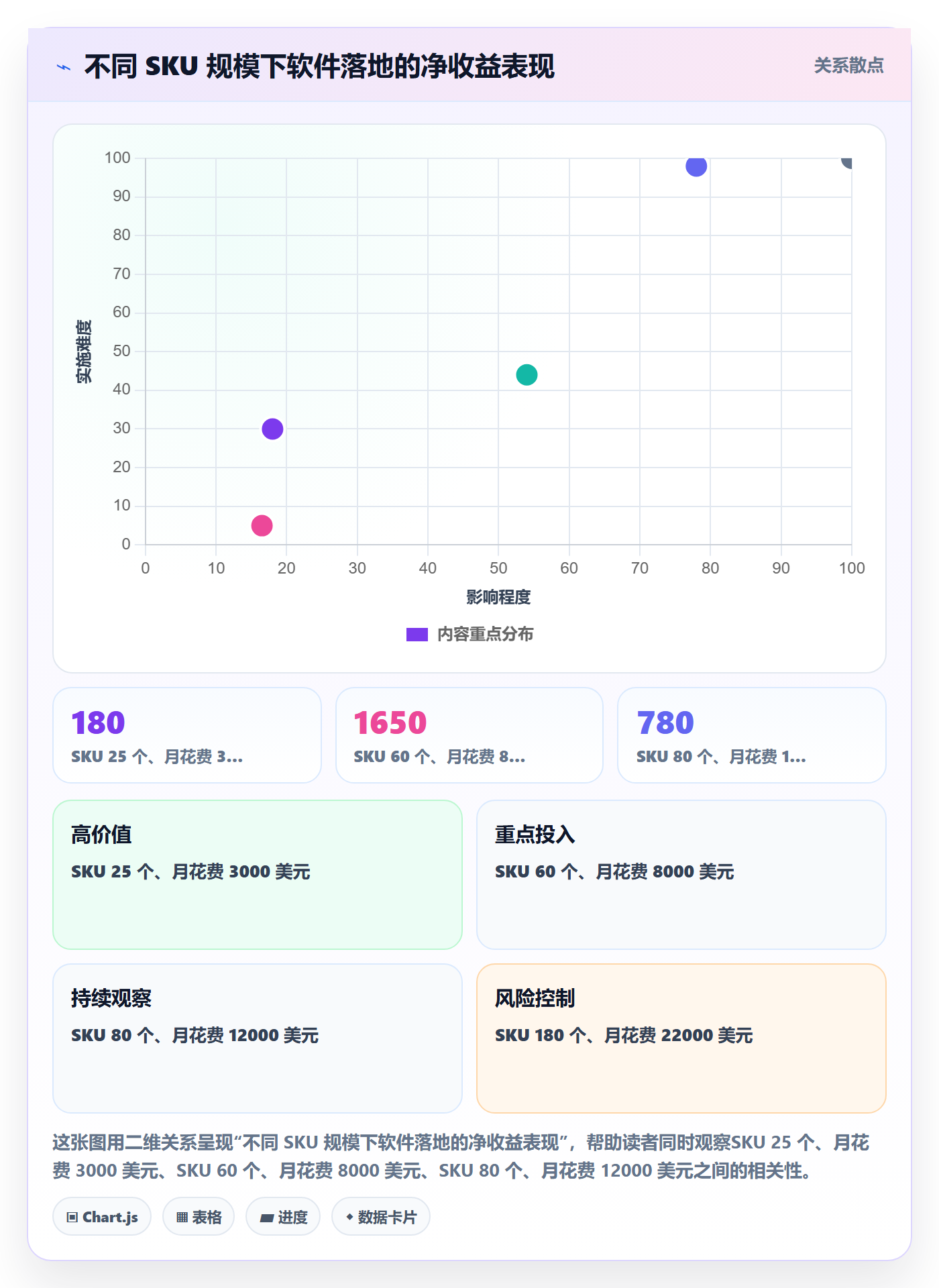
Task: Open the Chart.js tag
Action: point(102,1217)
